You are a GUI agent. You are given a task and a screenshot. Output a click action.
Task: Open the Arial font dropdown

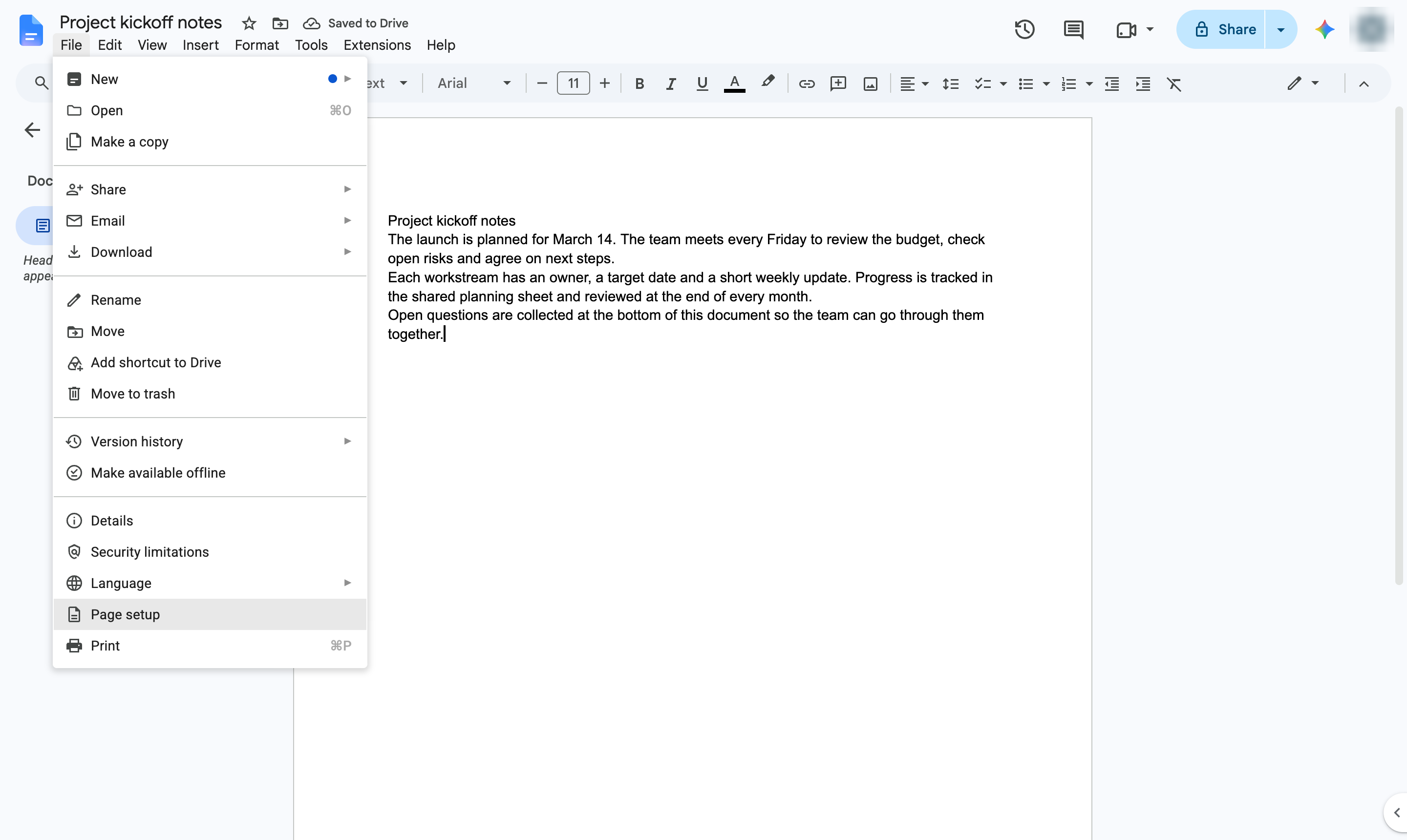coord(473,84)
